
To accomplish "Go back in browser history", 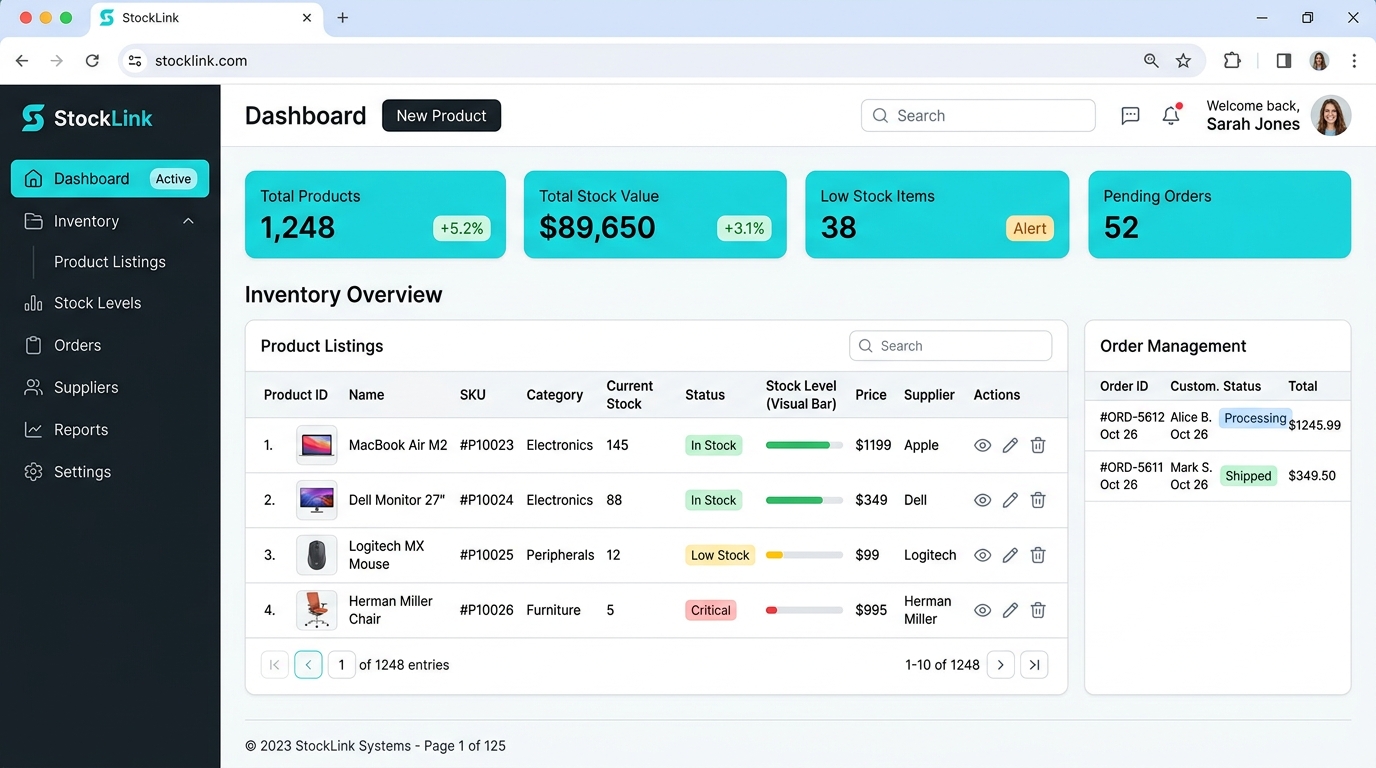I will coord(22,61).
